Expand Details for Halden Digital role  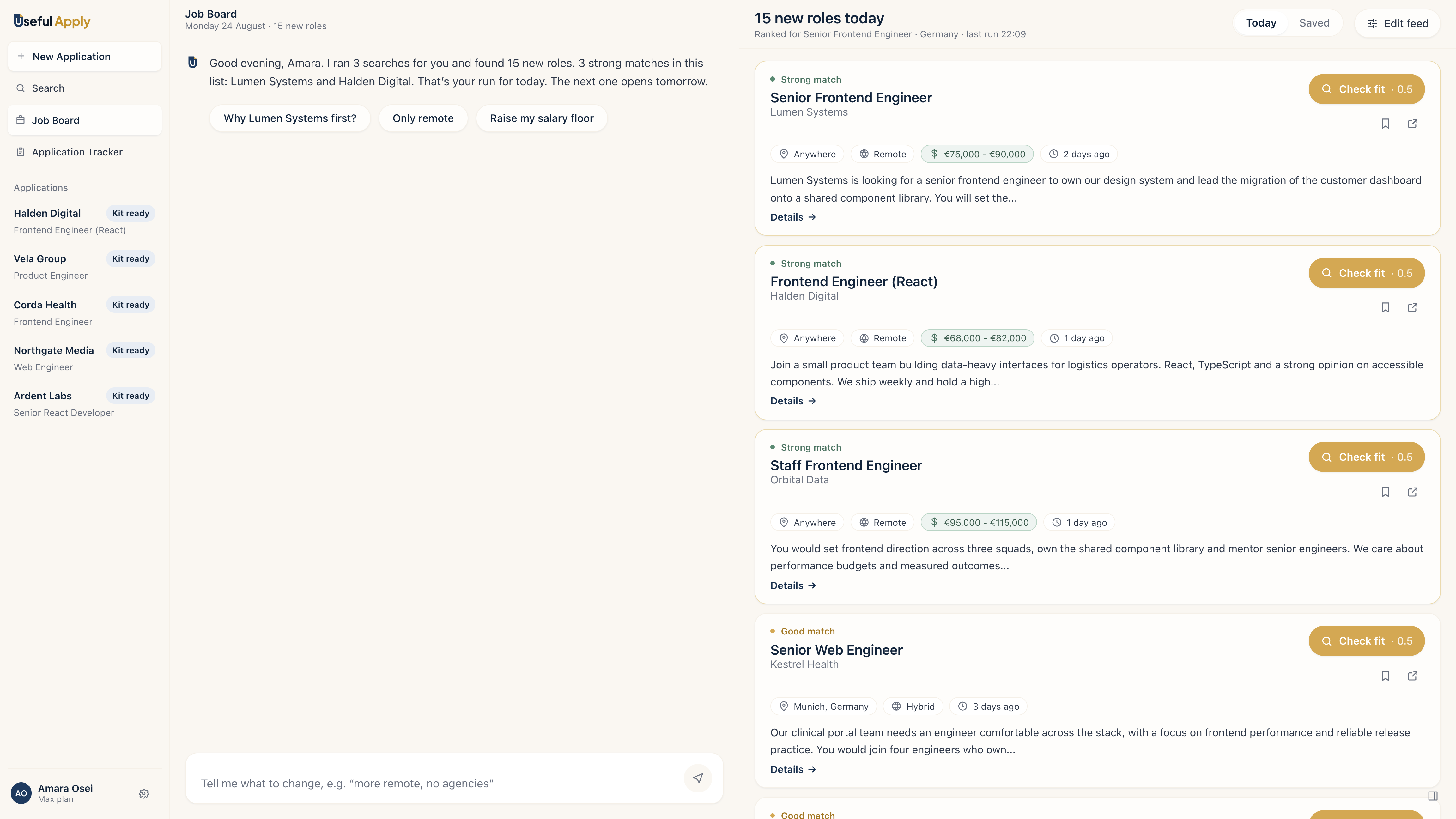[793, 401]
